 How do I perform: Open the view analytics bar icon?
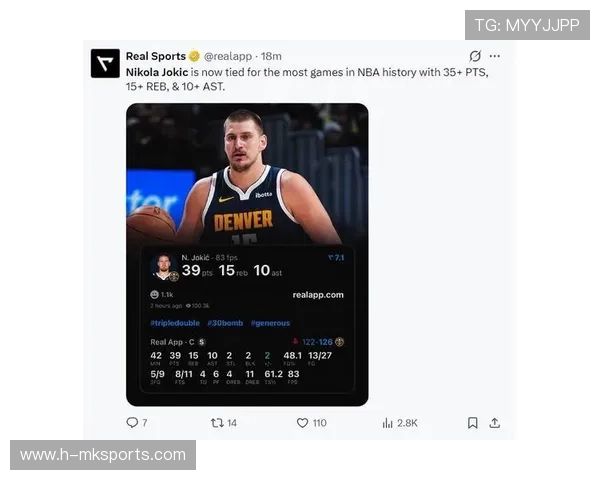387,423
